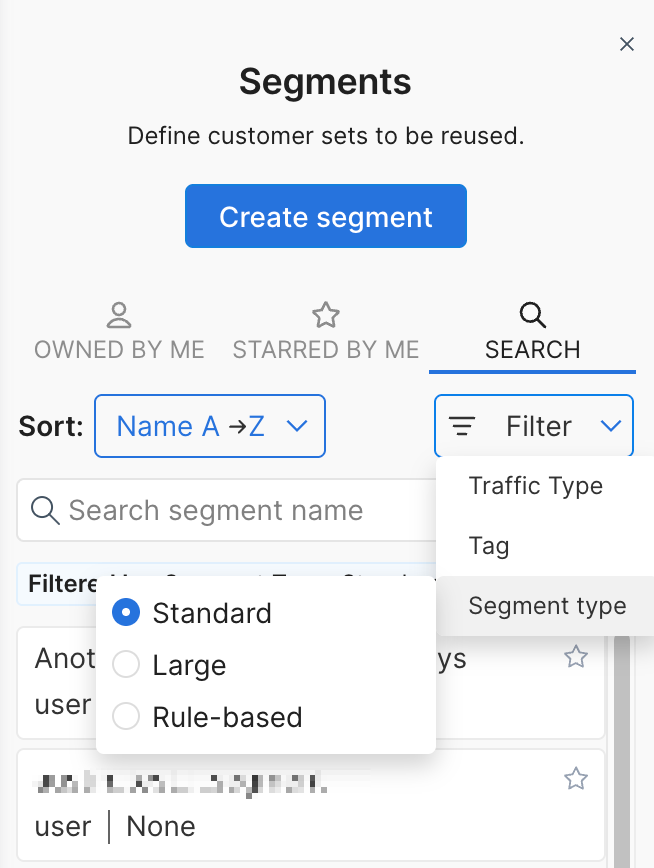Select the Standard segment type radio
This screenshot has height=868, width=654.
coord(126,613)
